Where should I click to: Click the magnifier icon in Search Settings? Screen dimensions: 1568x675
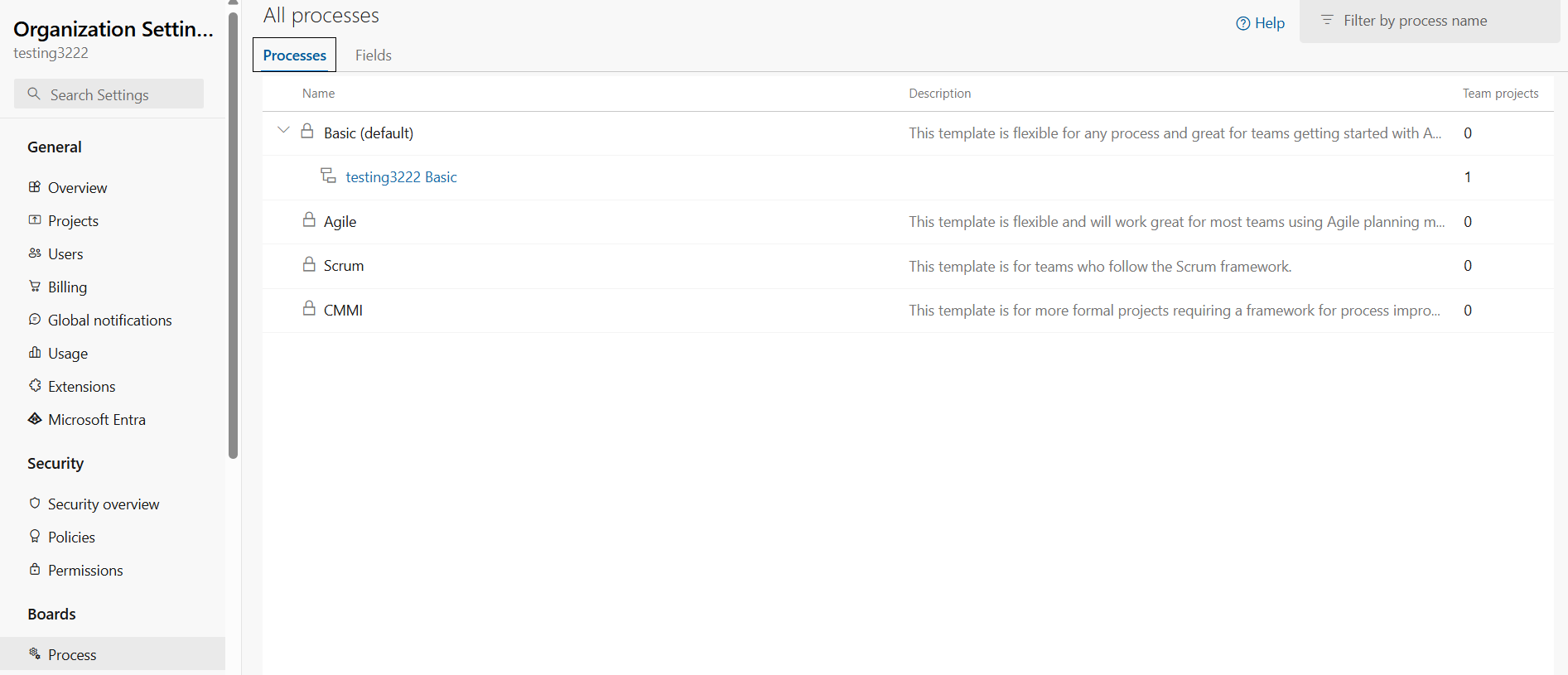(34, 94)
